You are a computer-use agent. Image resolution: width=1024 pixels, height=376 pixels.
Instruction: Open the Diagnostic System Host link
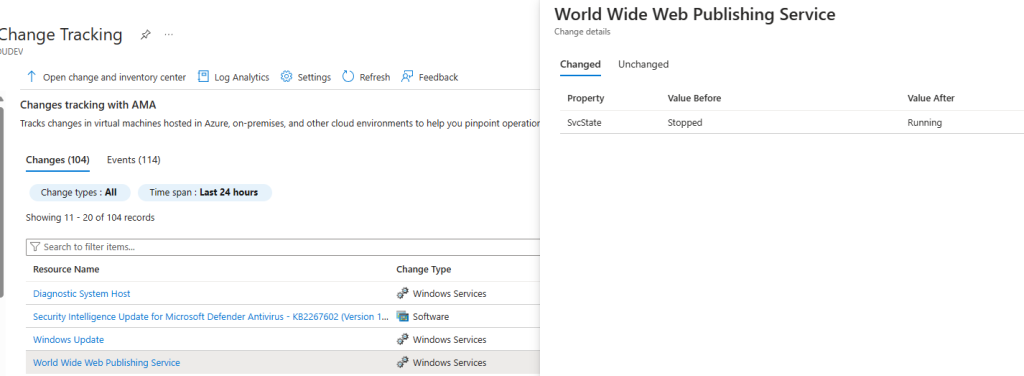[x=82, y=294]
